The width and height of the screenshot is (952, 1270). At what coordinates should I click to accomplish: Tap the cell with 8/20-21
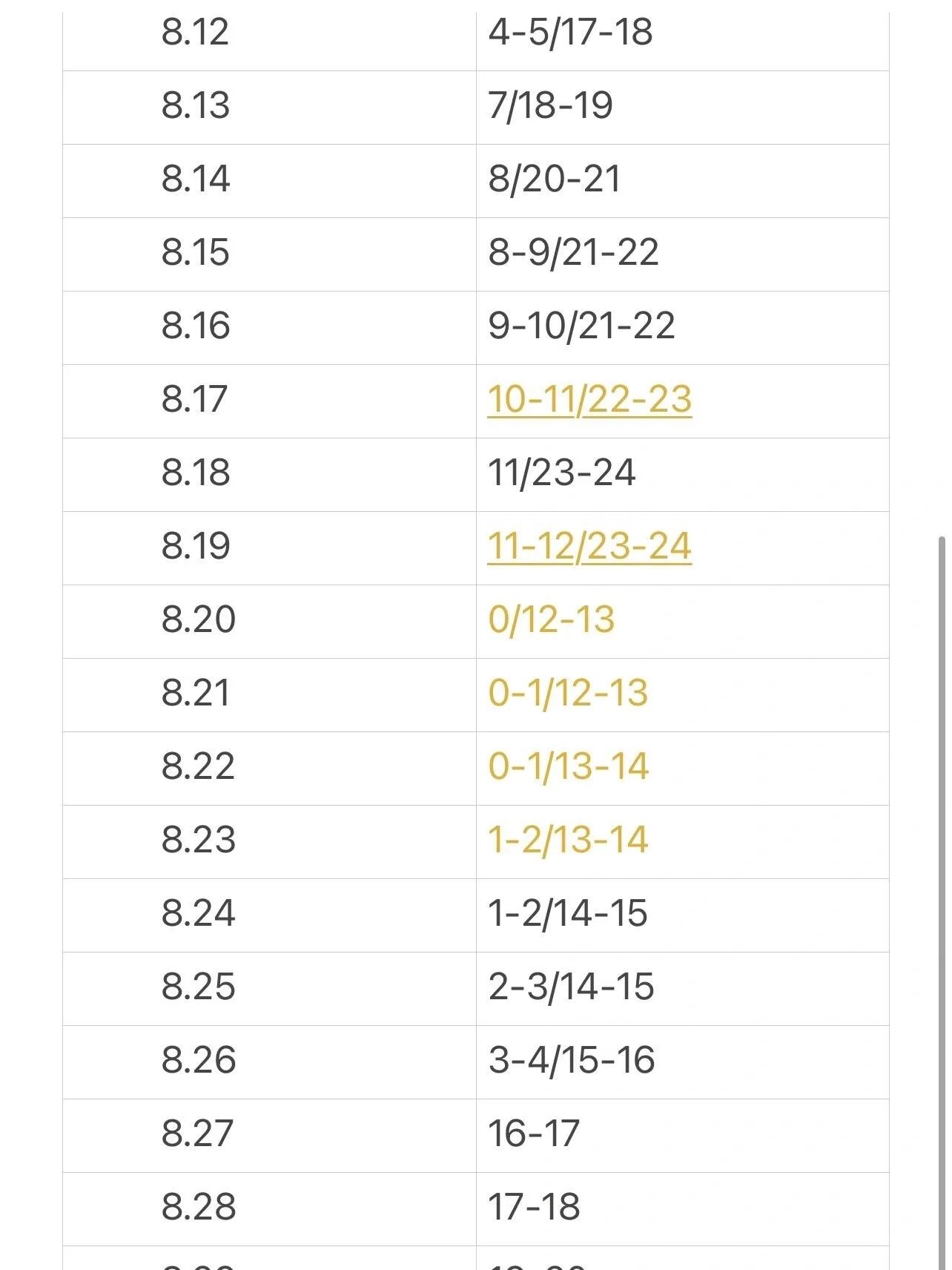click(x=682, y=181)
